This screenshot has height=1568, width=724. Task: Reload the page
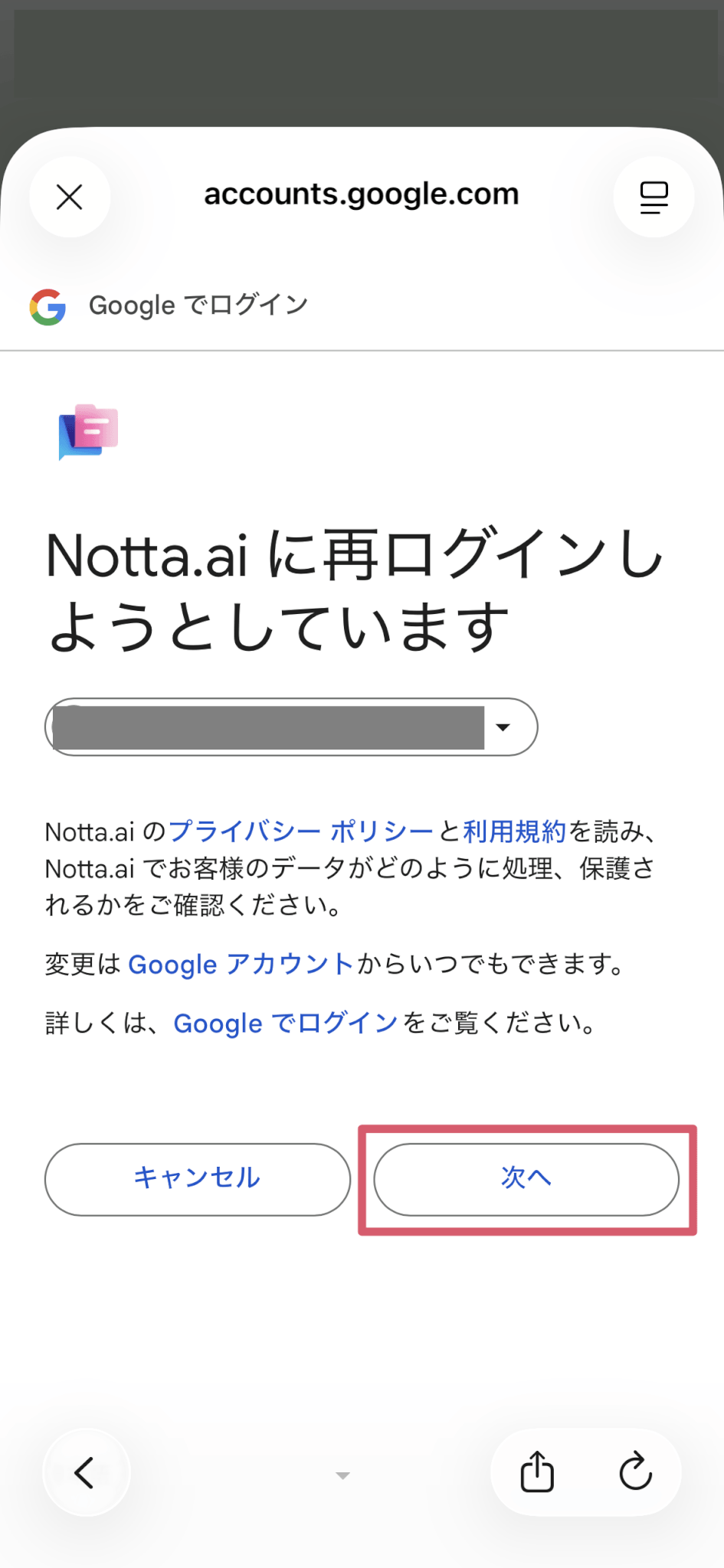[635, 1472]
